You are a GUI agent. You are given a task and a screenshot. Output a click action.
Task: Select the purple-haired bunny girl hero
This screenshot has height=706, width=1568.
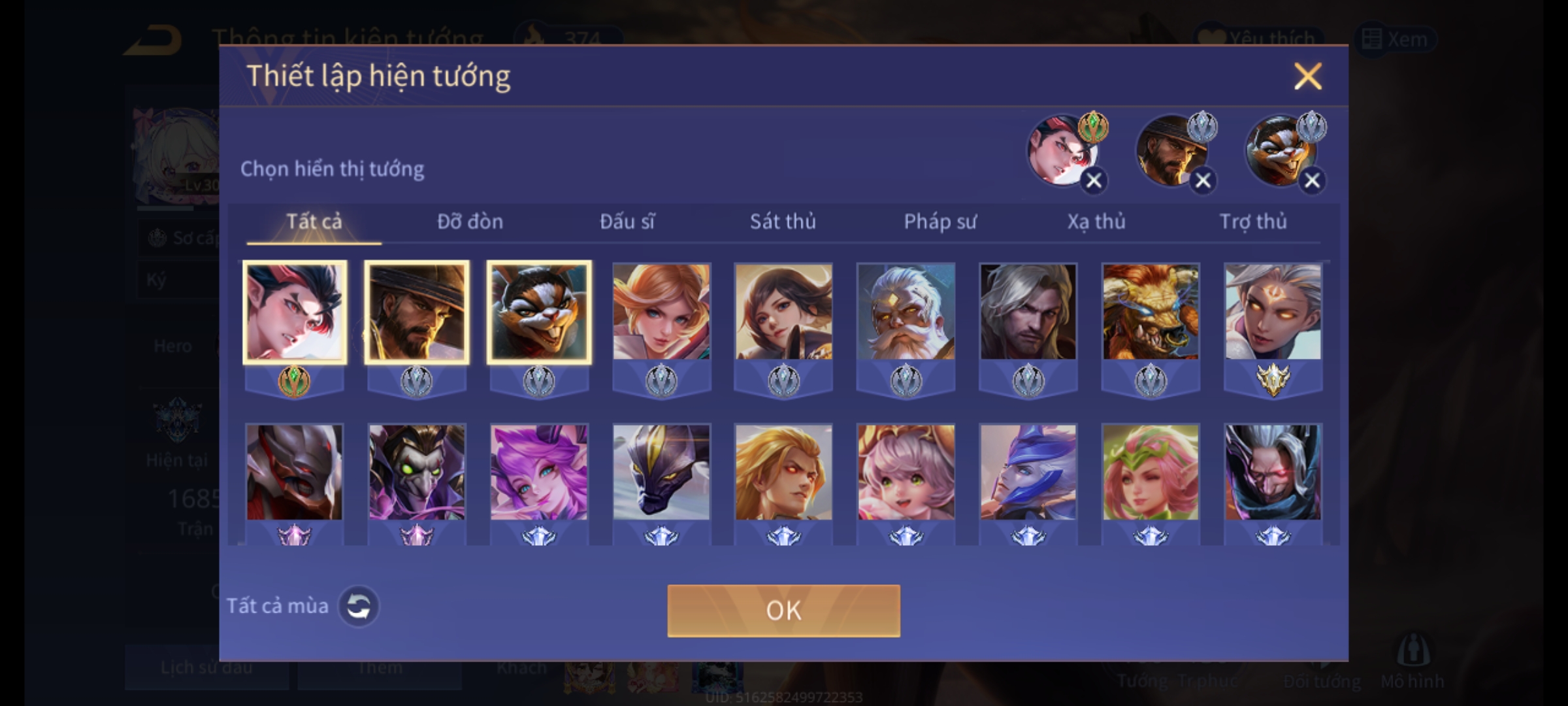(x=539, y=473)
